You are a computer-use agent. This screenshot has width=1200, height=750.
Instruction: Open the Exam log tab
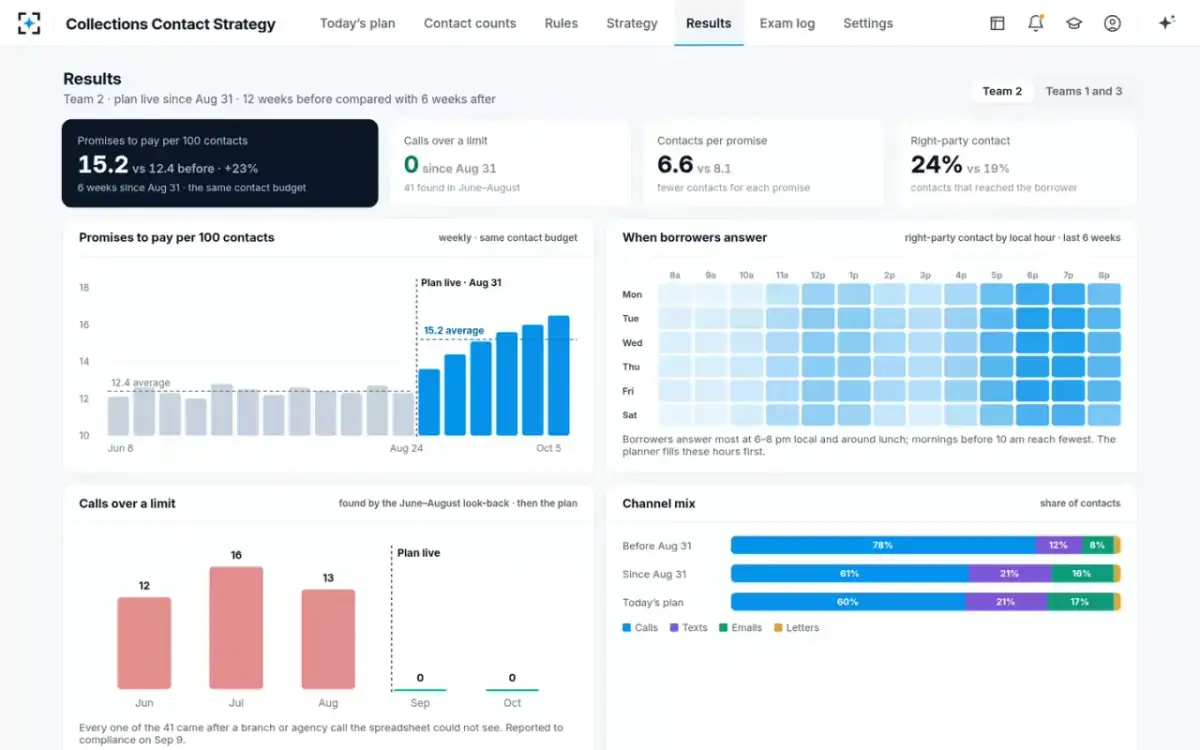tap(787, 23)
